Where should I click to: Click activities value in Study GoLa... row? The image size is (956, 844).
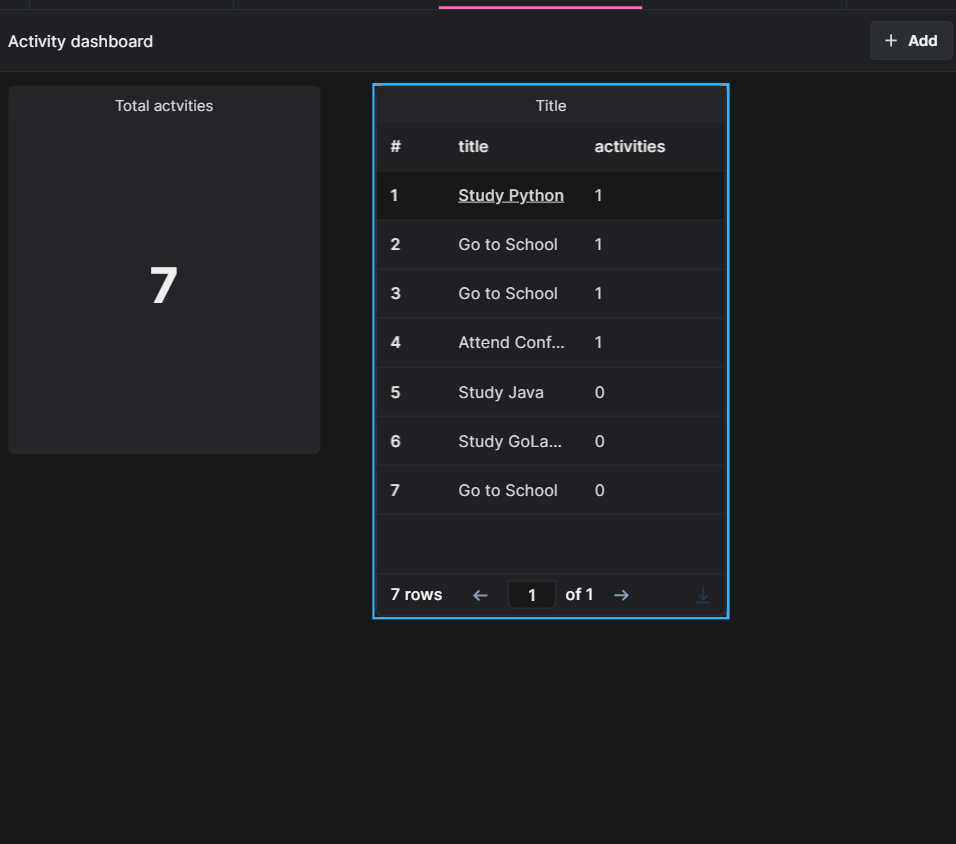[599, 441]
